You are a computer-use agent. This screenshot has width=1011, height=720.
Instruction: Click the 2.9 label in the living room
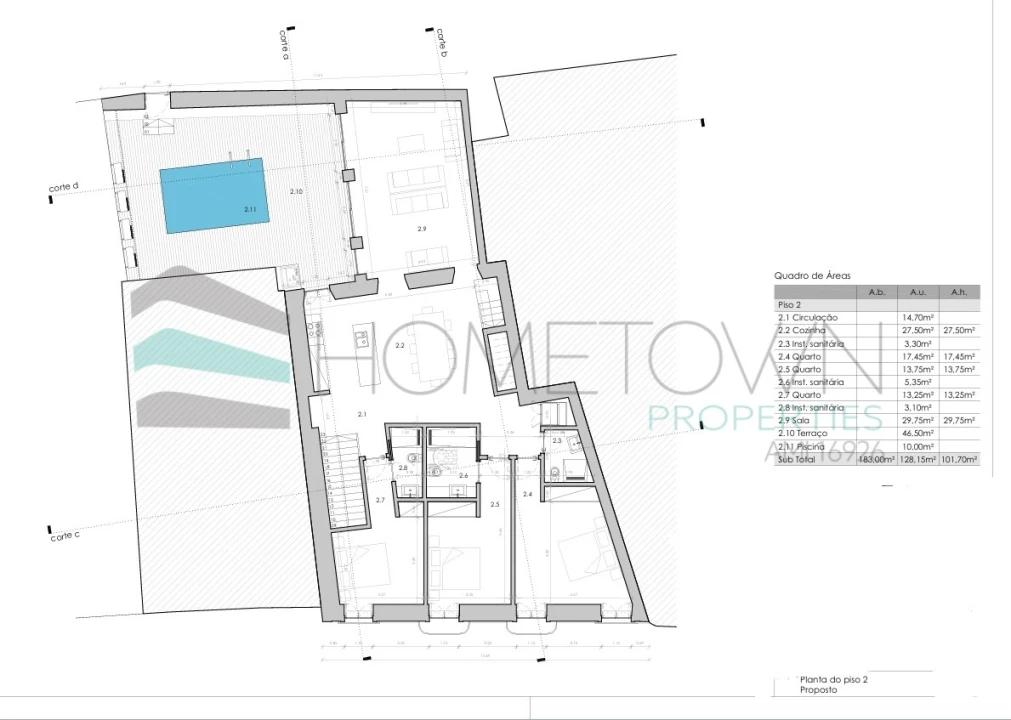coord(422,229)
